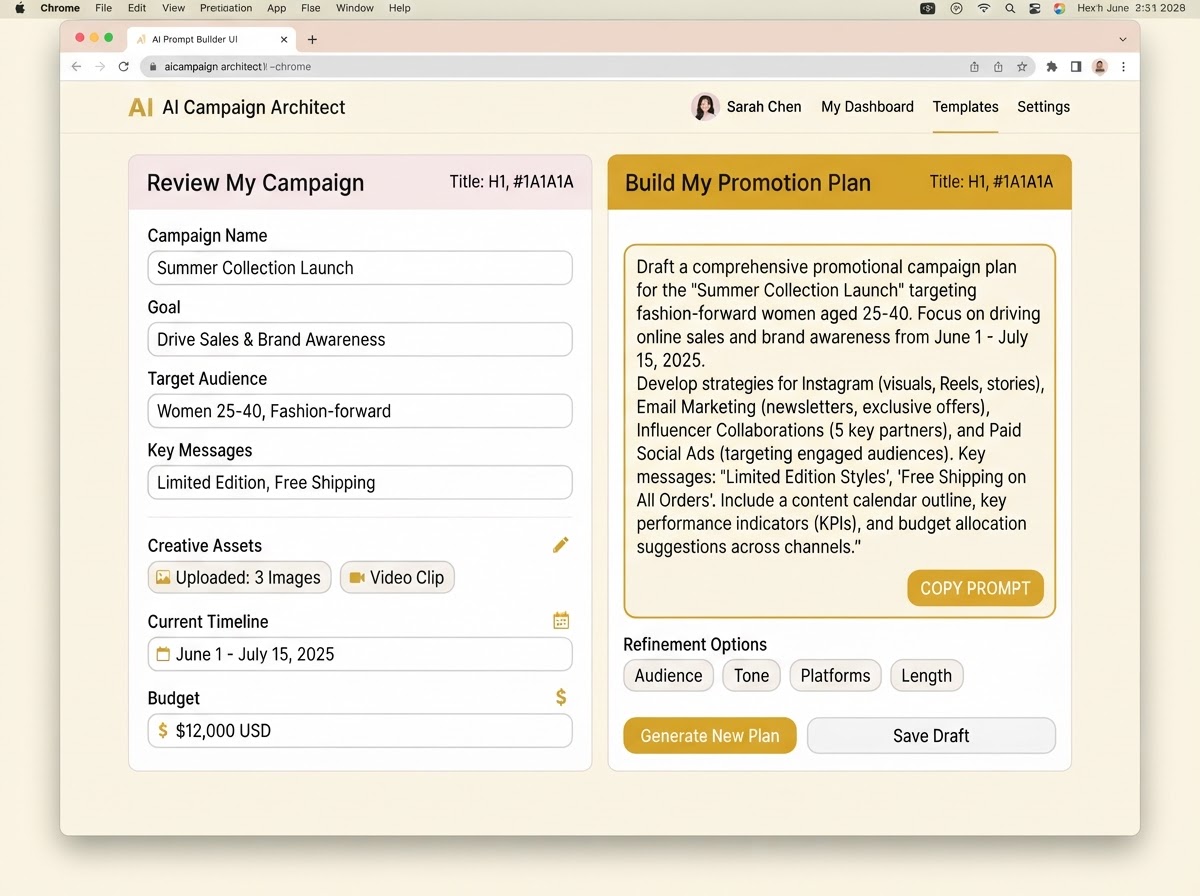
Task: Open the Help menu in the menu bar
Action: click(x=400, y=8)
